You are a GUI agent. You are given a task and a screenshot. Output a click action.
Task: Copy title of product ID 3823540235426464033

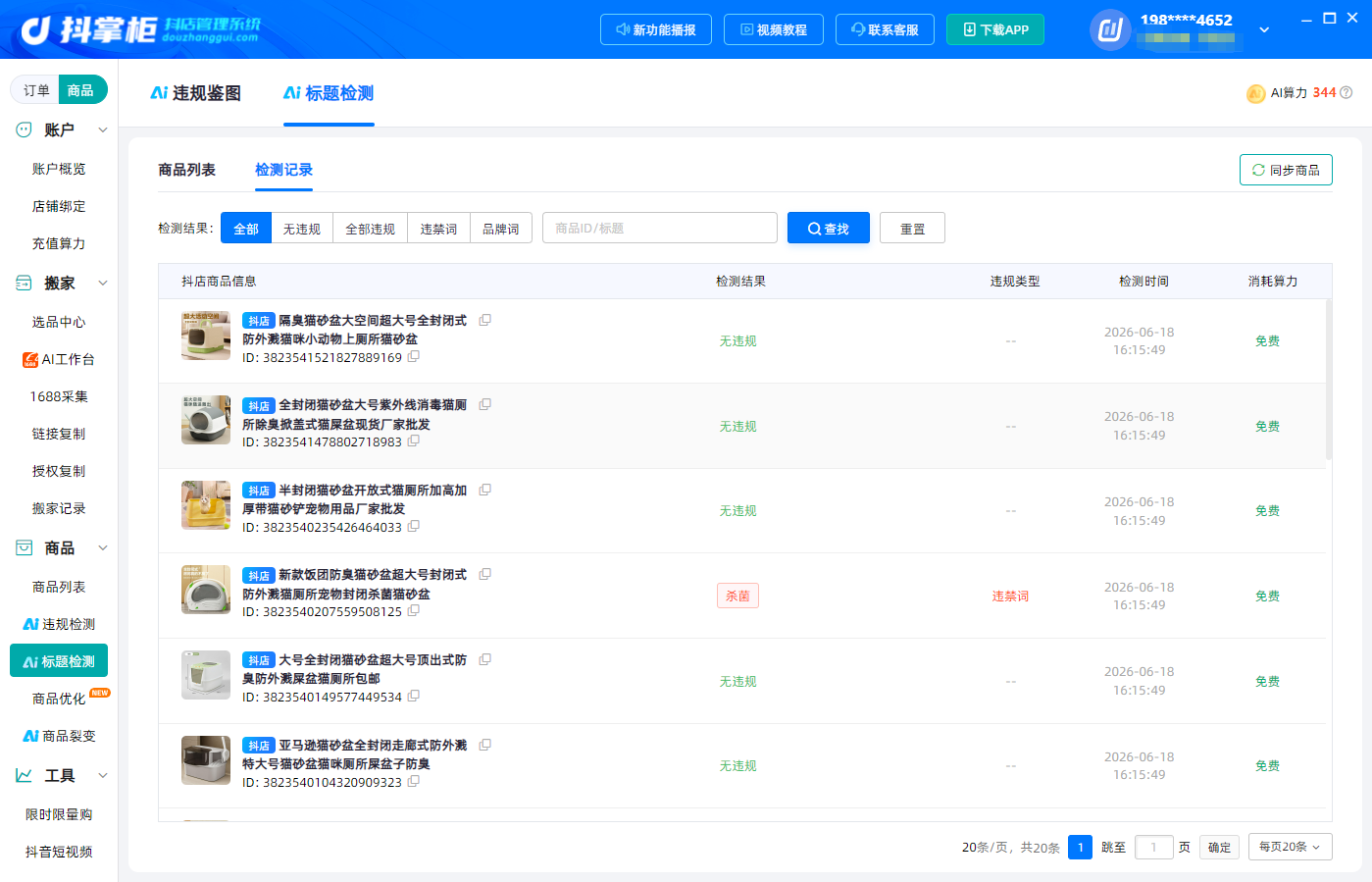484,490
